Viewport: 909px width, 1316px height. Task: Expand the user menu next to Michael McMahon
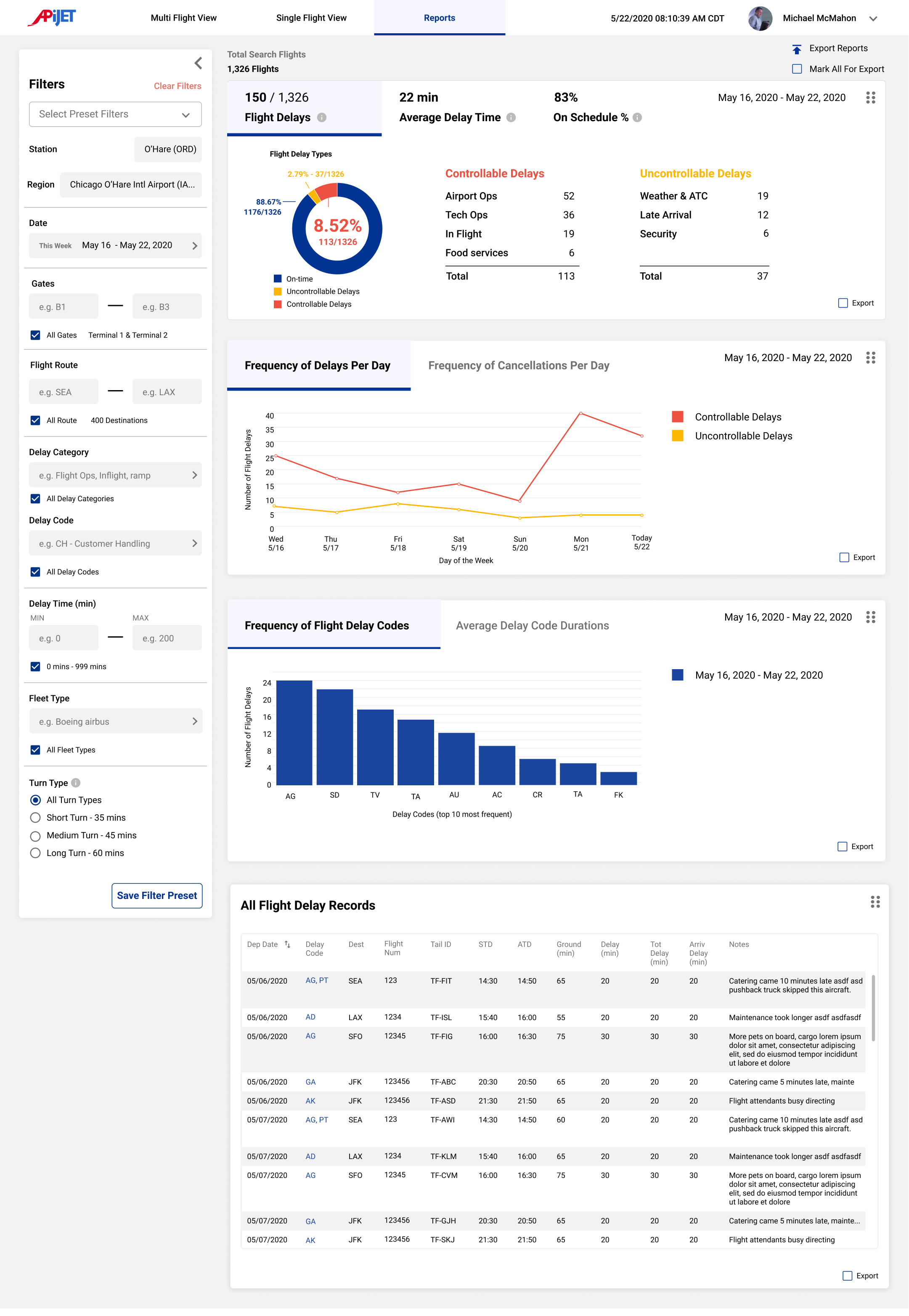click(x=872, y=18)
